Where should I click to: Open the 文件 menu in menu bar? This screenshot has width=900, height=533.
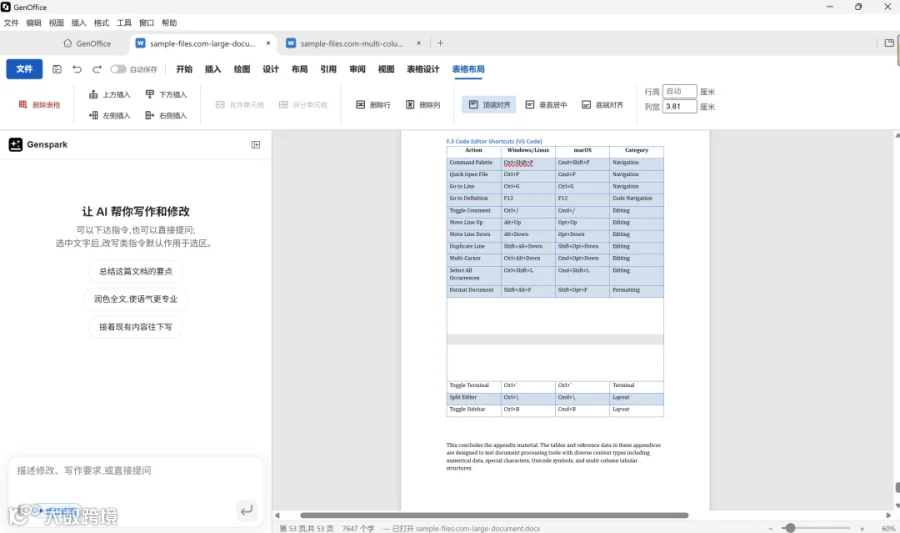pos(11,23)
